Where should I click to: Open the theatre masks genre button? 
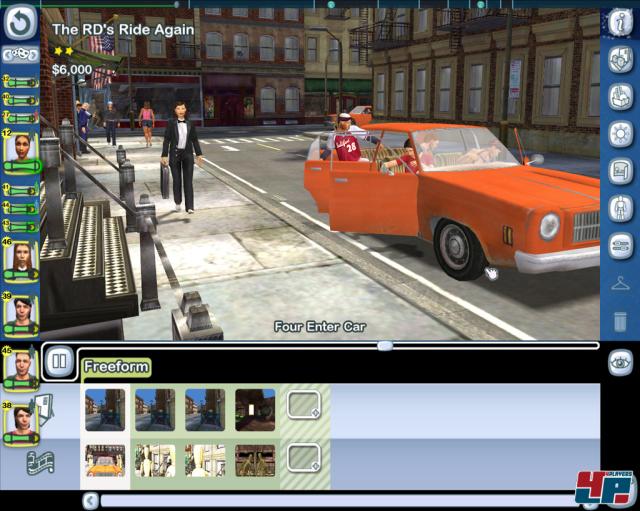20,55
